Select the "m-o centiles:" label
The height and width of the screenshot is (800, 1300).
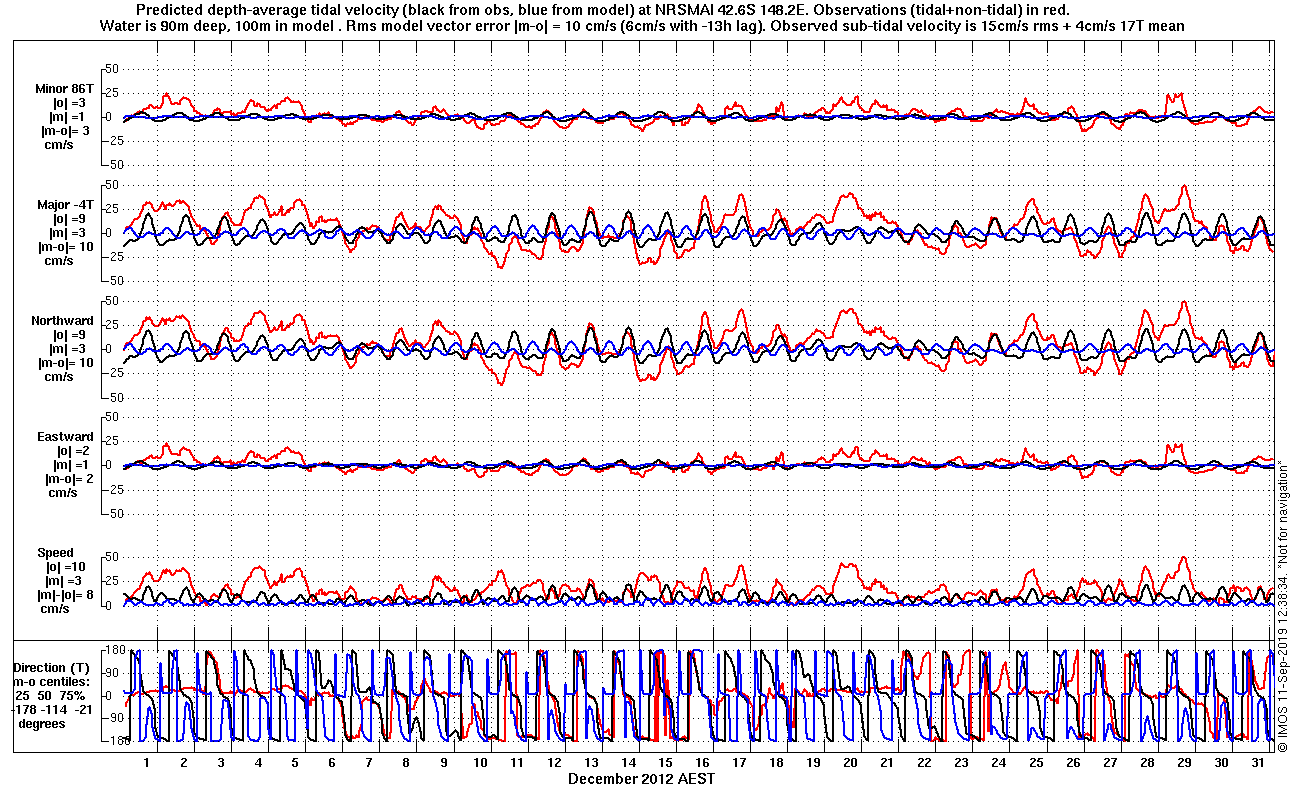point(51,681)
